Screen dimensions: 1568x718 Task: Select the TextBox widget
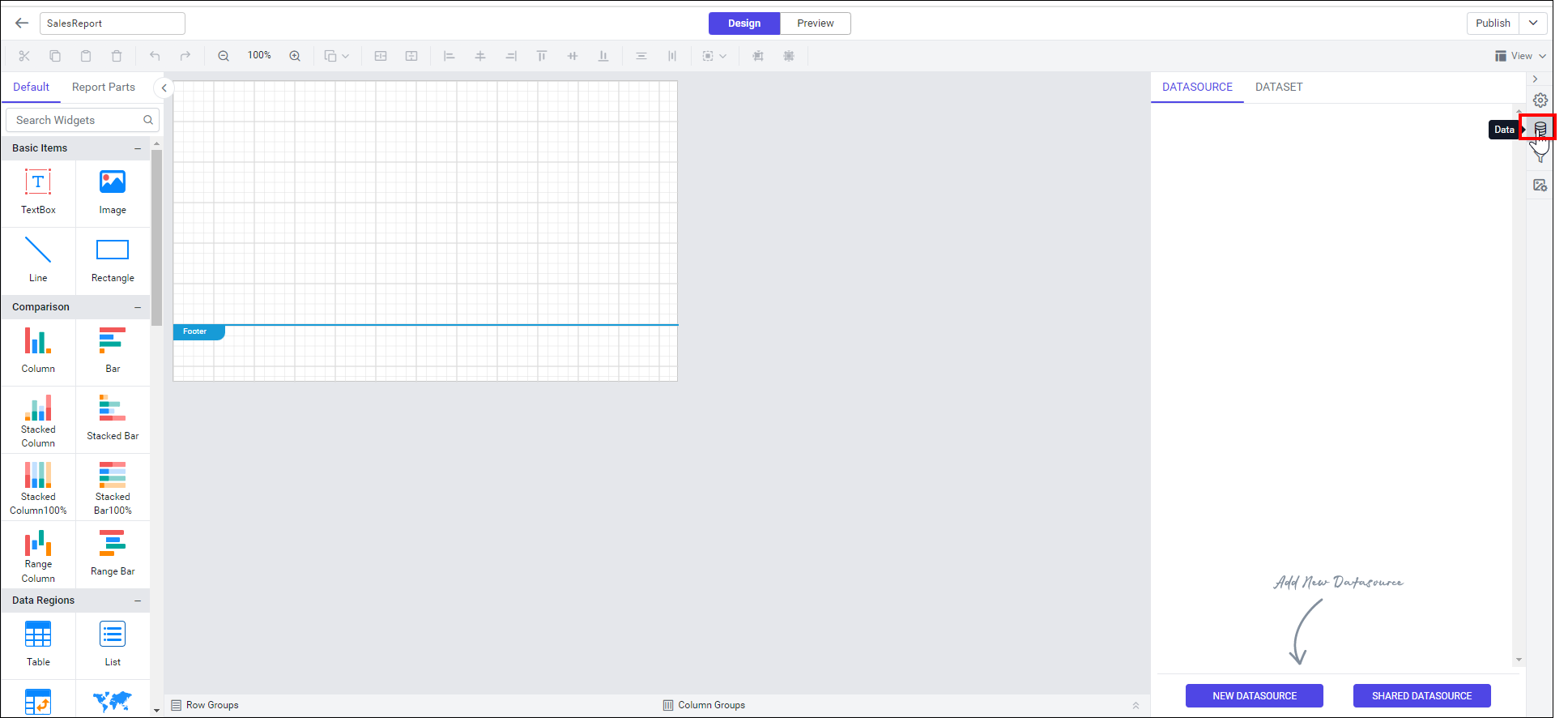(x=38, y=191)
